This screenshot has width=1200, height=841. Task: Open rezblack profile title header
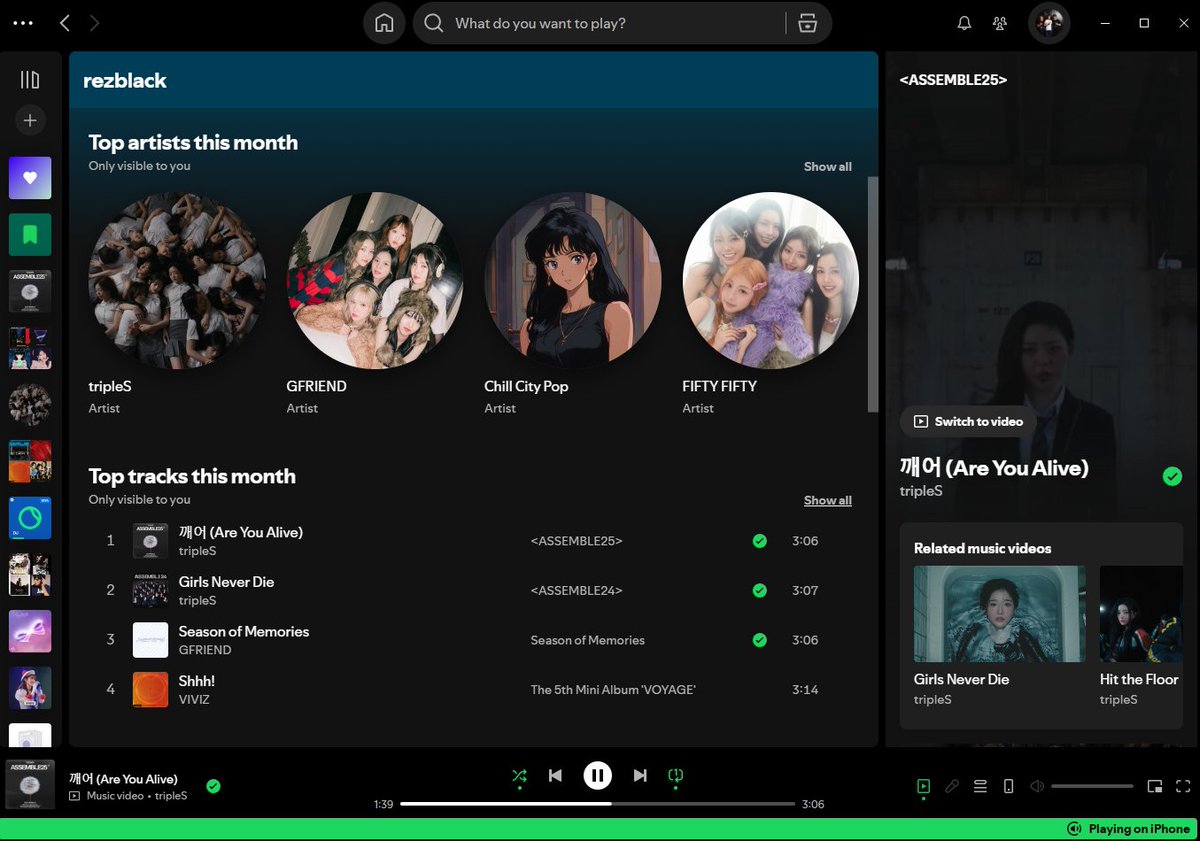[125, 81]
